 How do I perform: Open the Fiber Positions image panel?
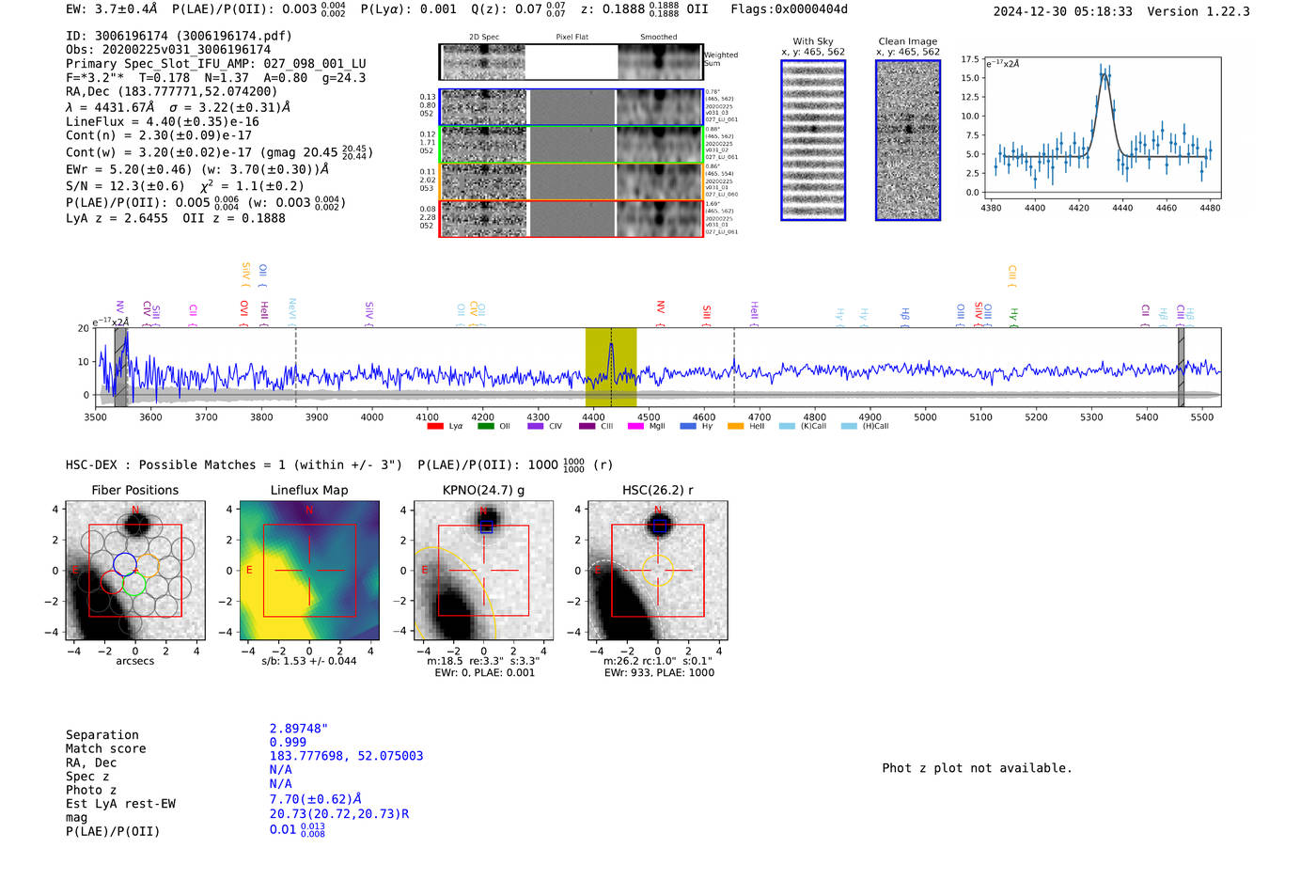click(x=134, y=571)
